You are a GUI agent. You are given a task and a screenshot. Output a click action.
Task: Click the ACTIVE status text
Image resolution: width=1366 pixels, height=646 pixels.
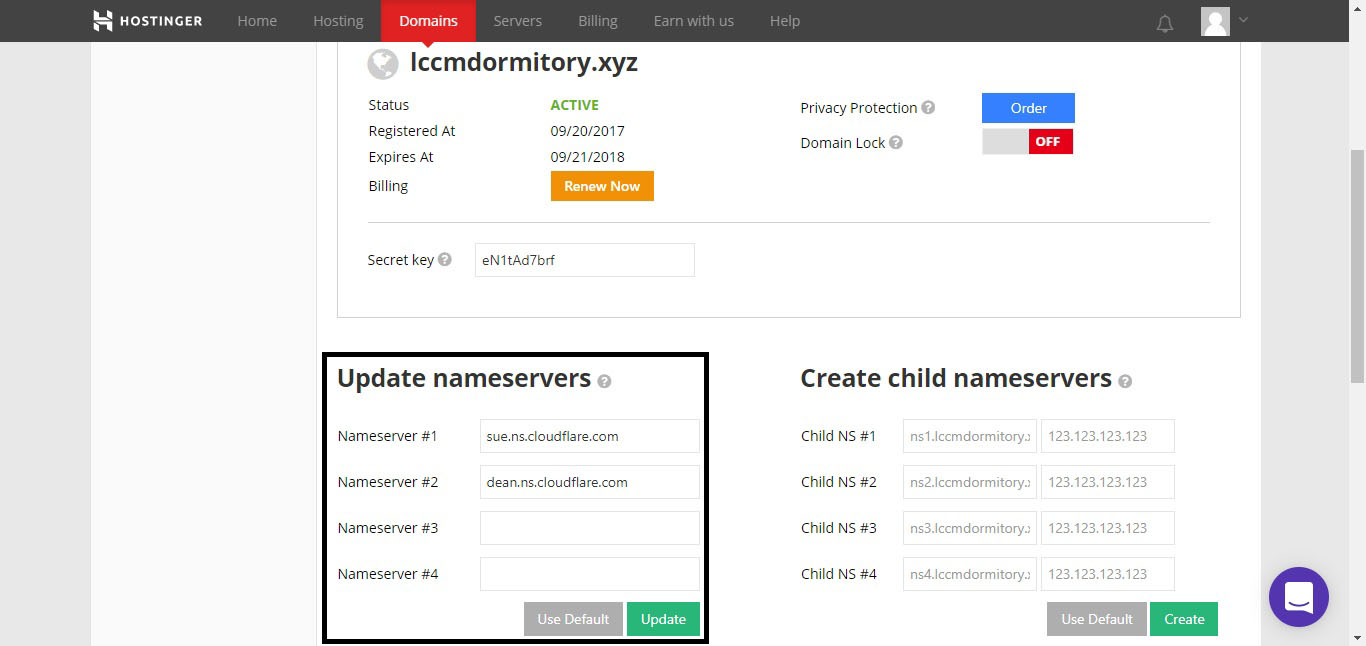pos(574,105)
